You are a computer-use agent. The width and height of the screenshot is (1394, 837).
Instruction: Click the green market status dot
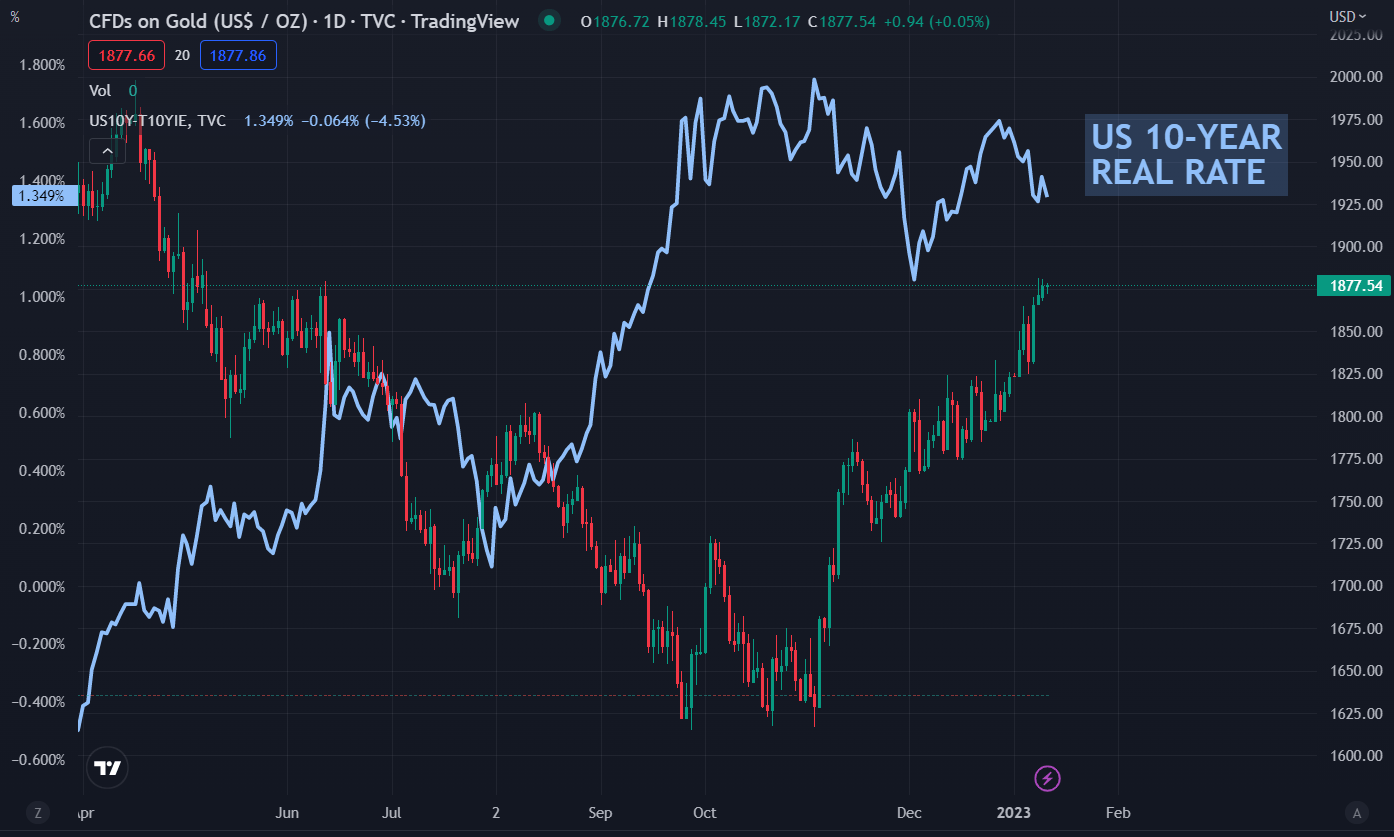tap(548, 20)
